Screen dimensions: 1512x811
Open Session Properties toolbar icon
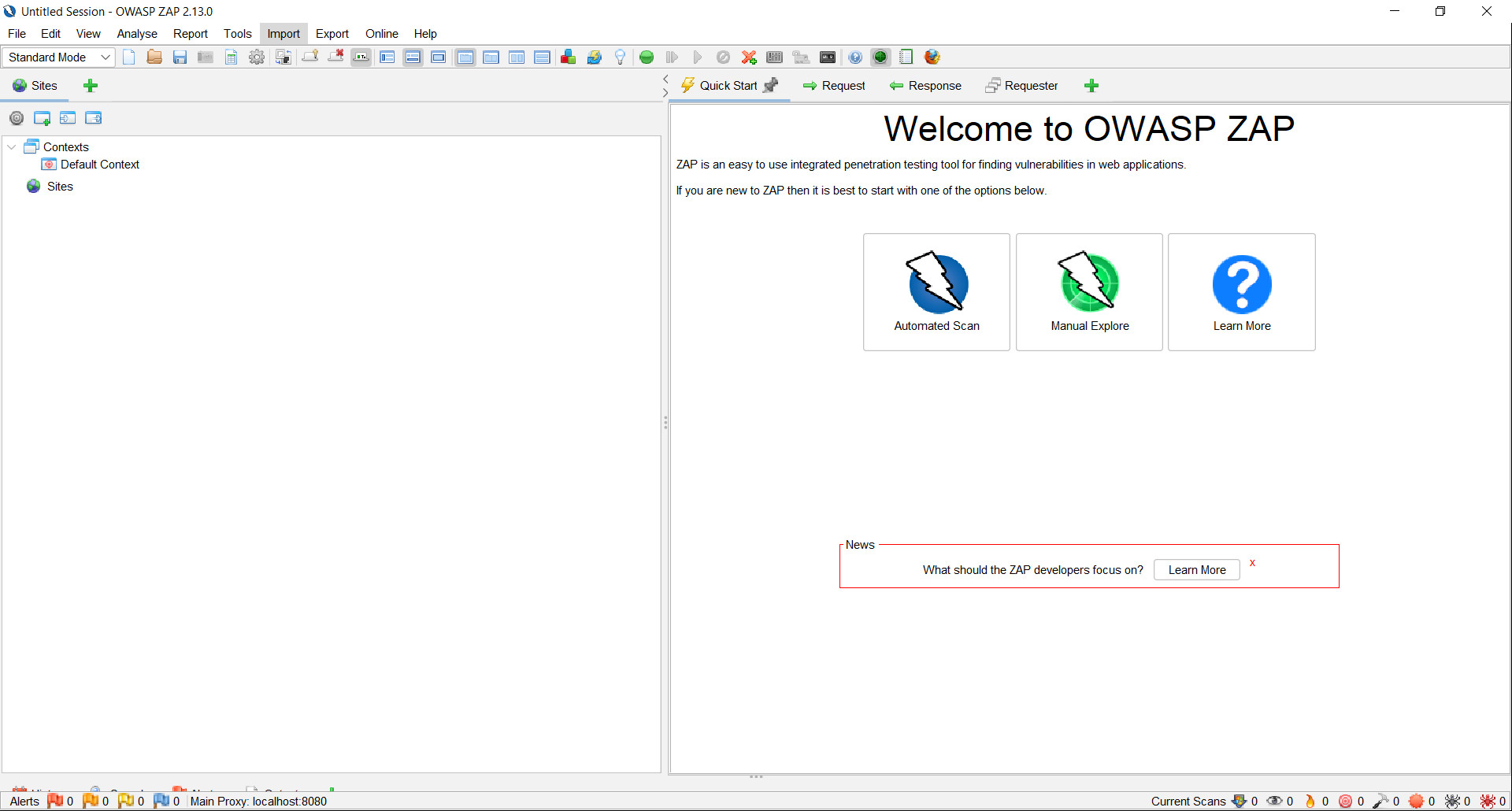[x=231, y=57]
